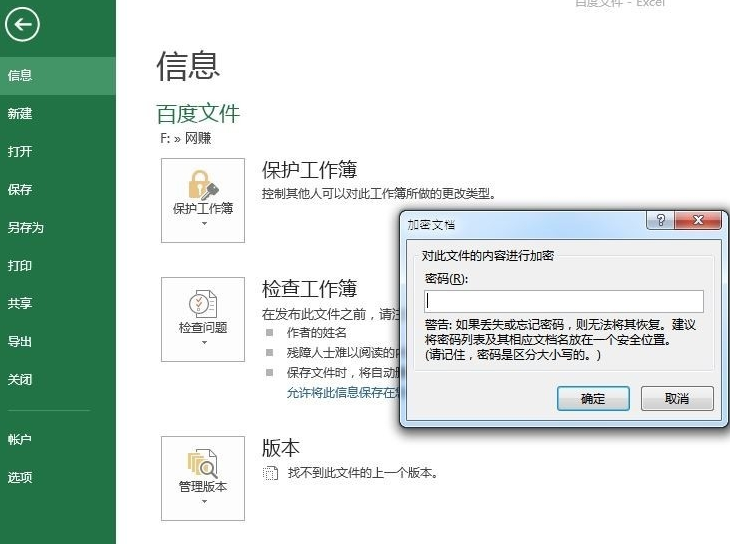Expand the 保护工作簿 dropdown arrow

pyautogui.click(x=204, y=224)
